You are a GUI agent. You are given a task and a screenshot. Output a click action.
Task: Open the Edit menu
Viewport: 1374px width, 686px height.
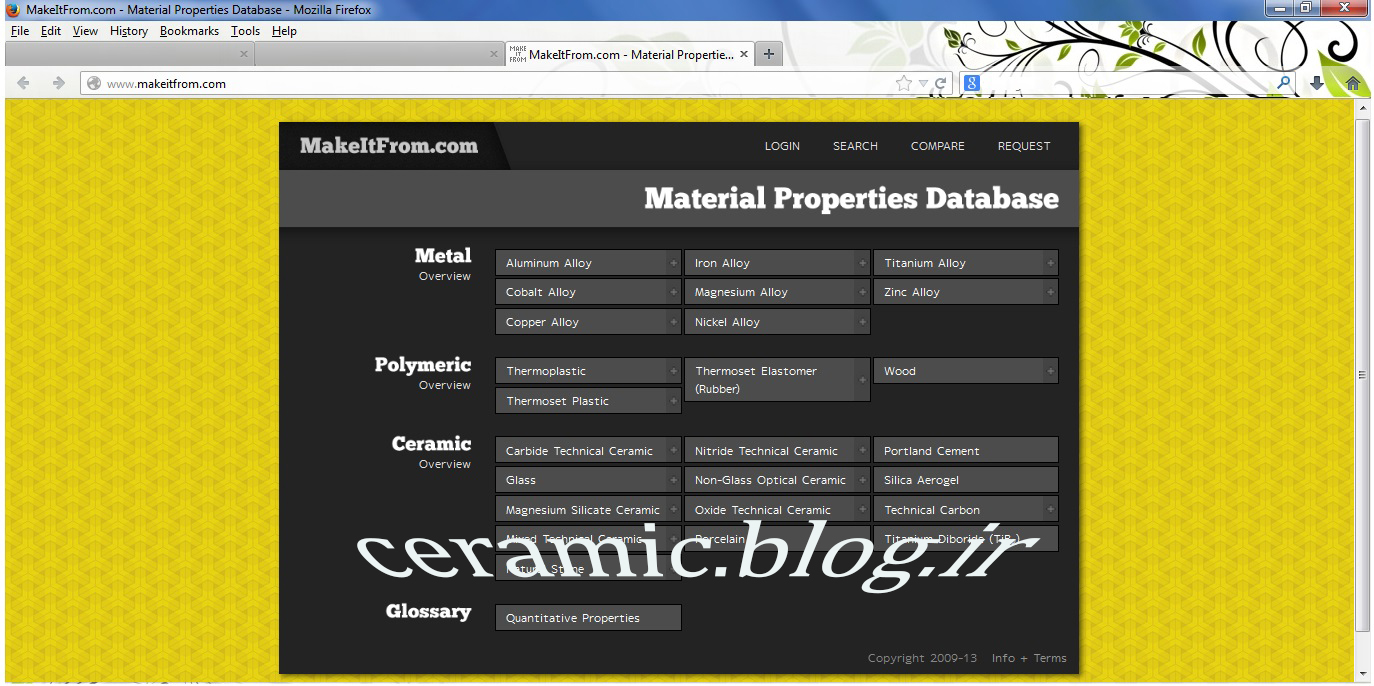pos(51,31)
